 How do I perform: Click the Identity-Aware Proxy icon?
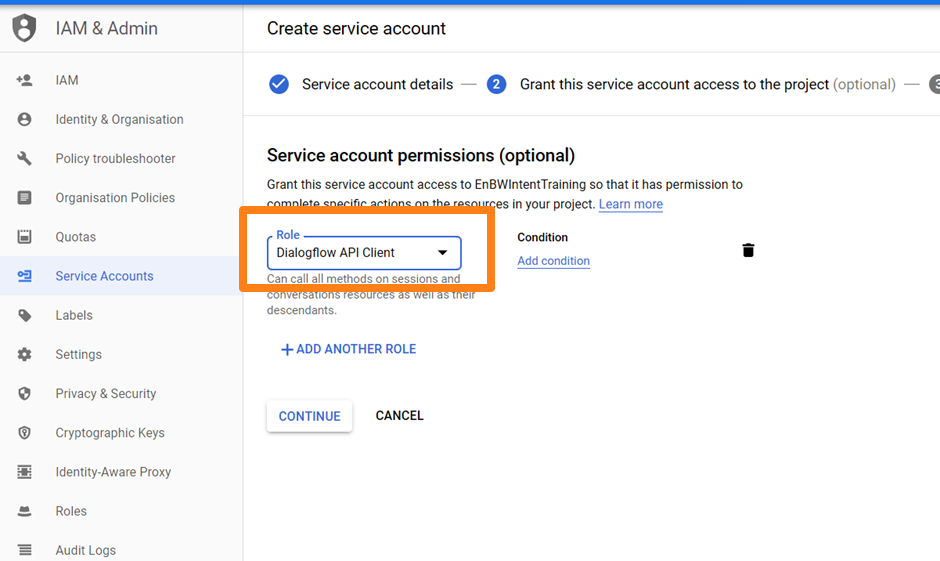pos(25,472)
